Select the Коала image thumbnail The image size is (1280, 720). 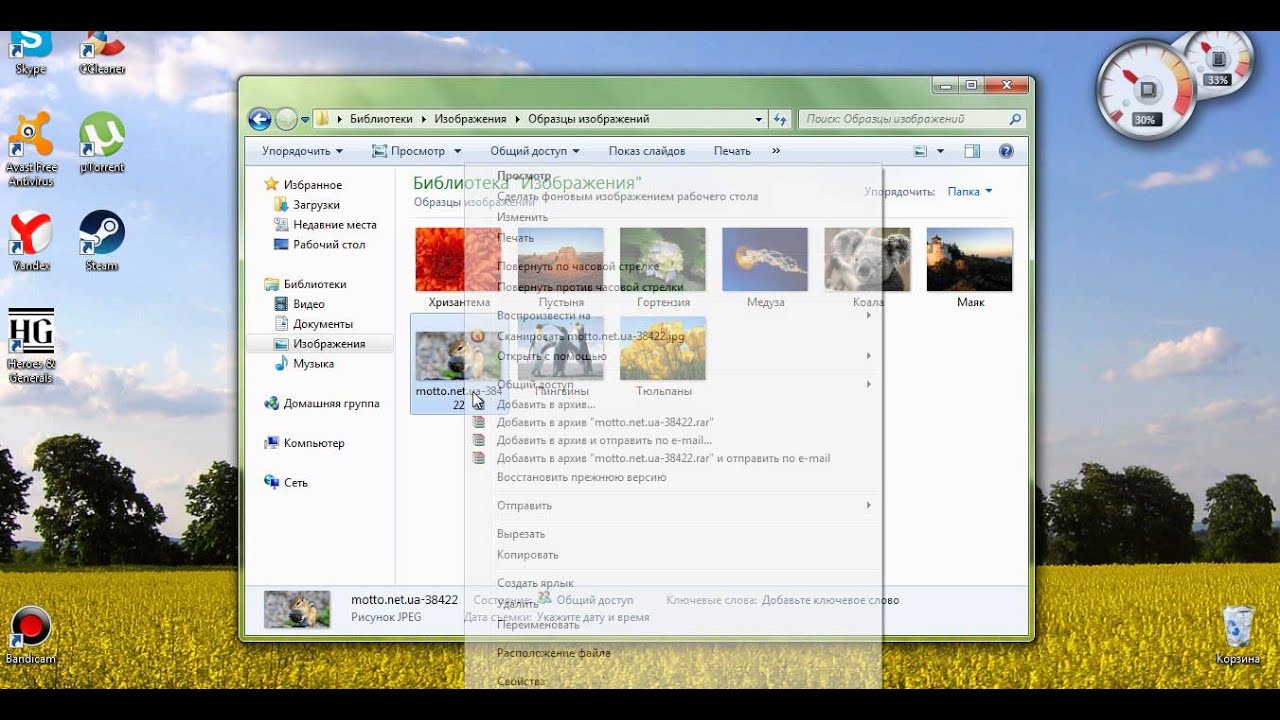tap(867, 260)
